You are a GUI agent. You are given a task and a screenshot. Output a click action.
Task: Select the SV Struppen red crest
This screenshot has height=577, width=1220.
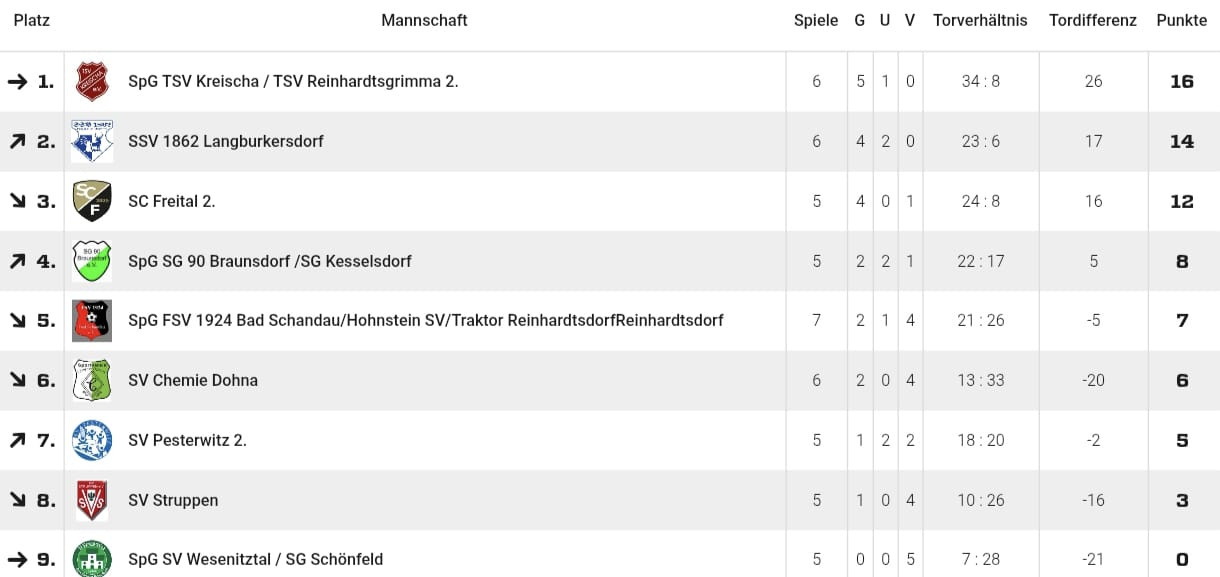[x=92, y=500]
